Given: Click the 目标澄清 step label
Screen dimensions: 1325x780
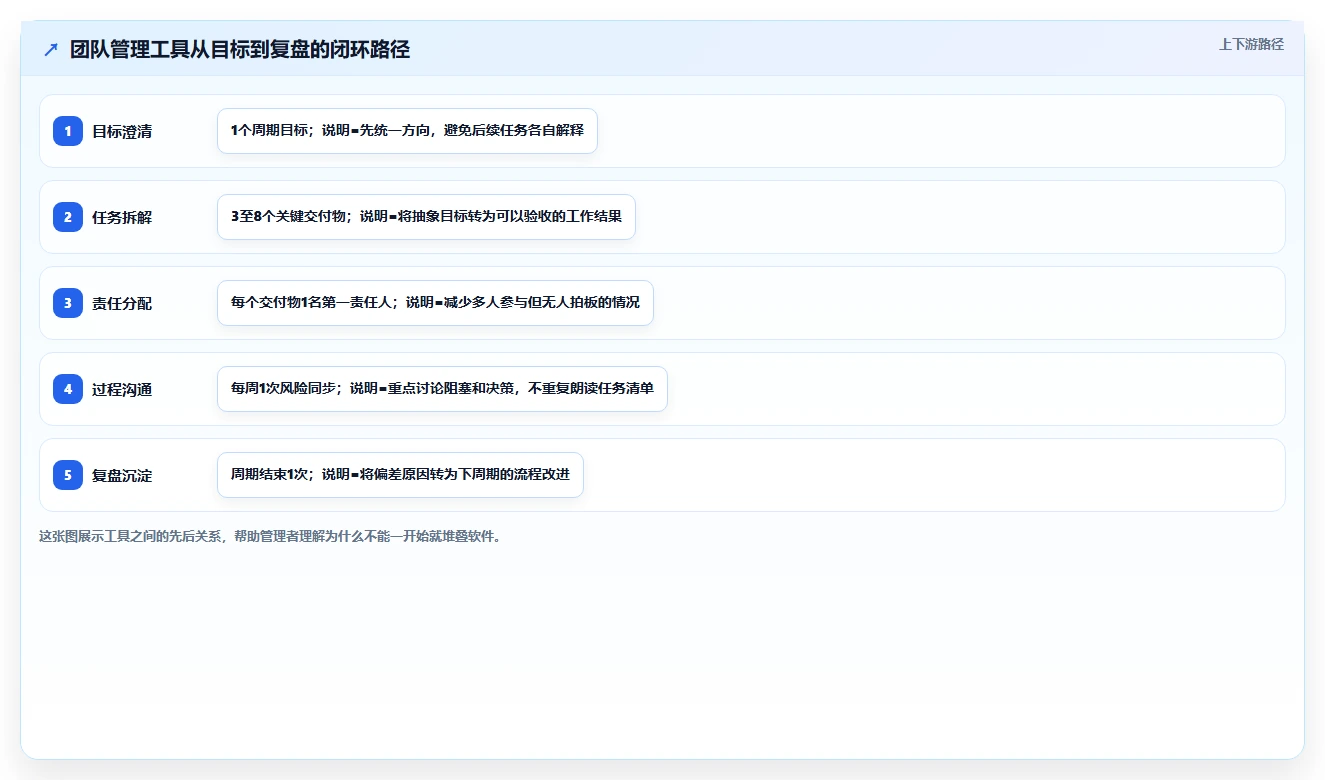Looking at the screenshot, I should (x=122, y=131).
